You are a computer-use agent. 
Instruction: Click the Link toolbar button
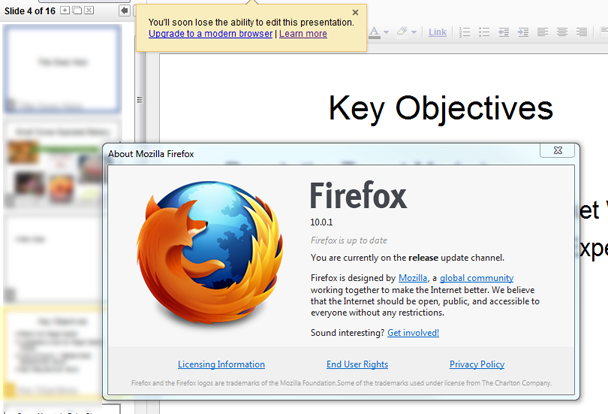pos(437,32)
